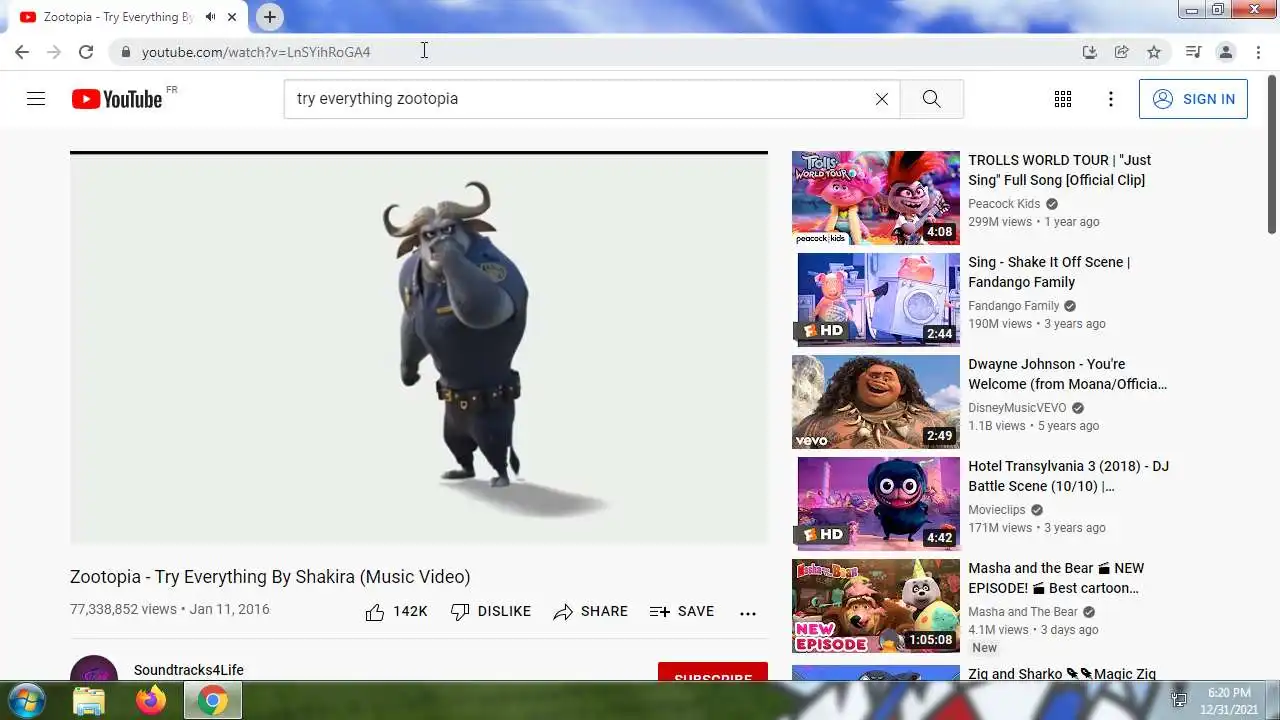Open Firefox from the taskbar

151,701
